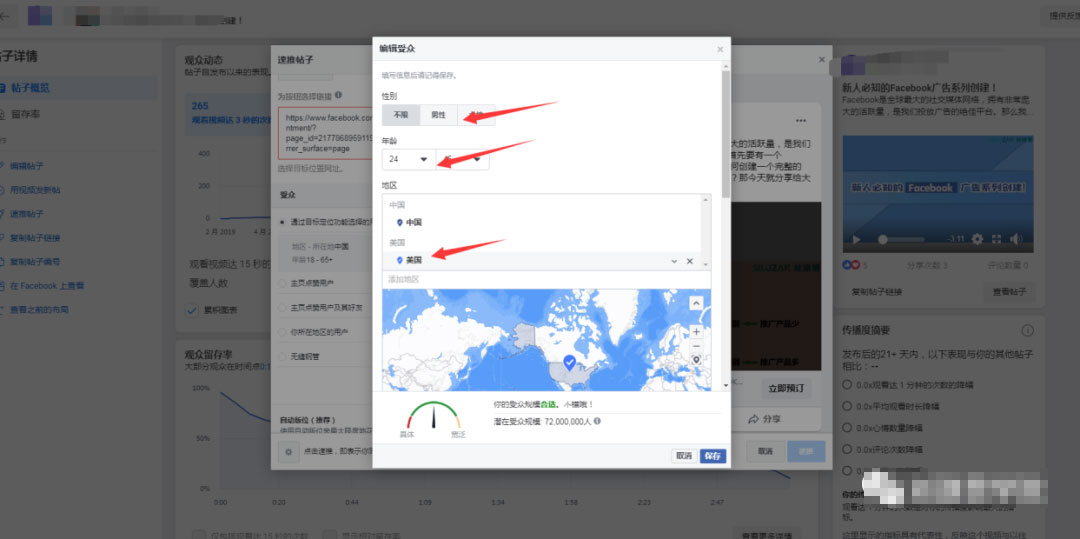Select the 不限 gender option
1080x539 pixels.
(x=400, y=116)
